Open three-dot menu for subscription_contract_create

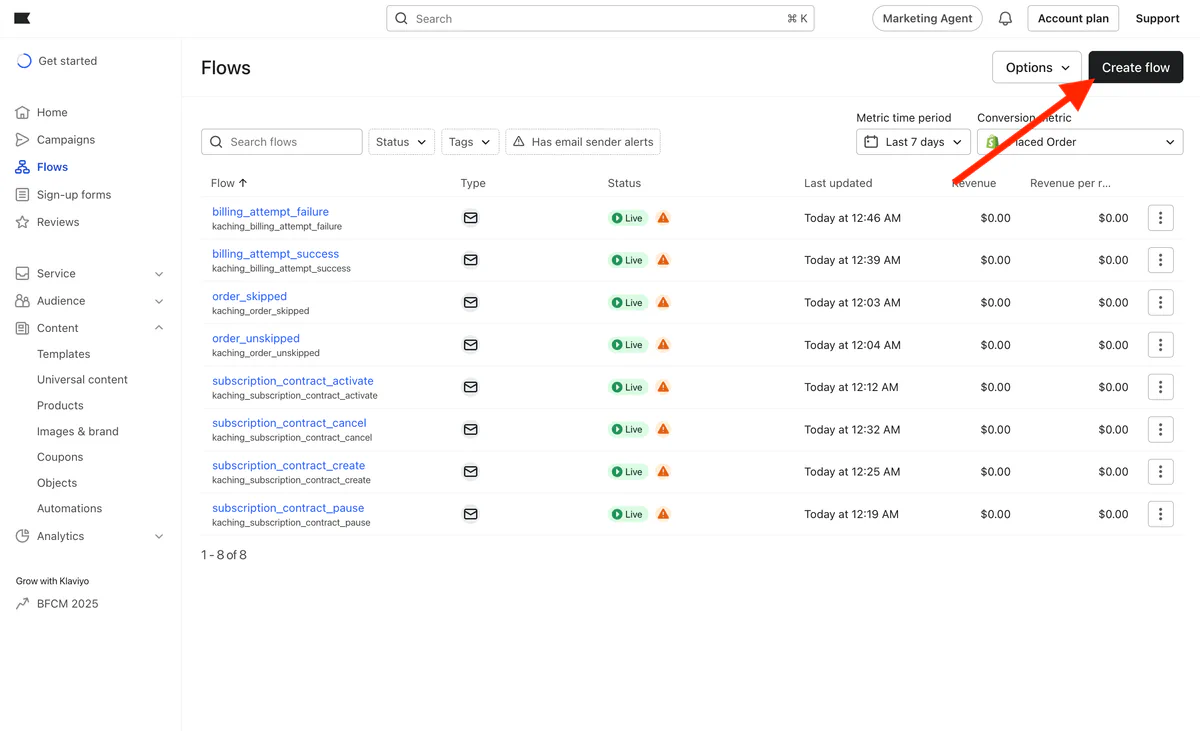pyautogui.click(x=1160, y=472)
